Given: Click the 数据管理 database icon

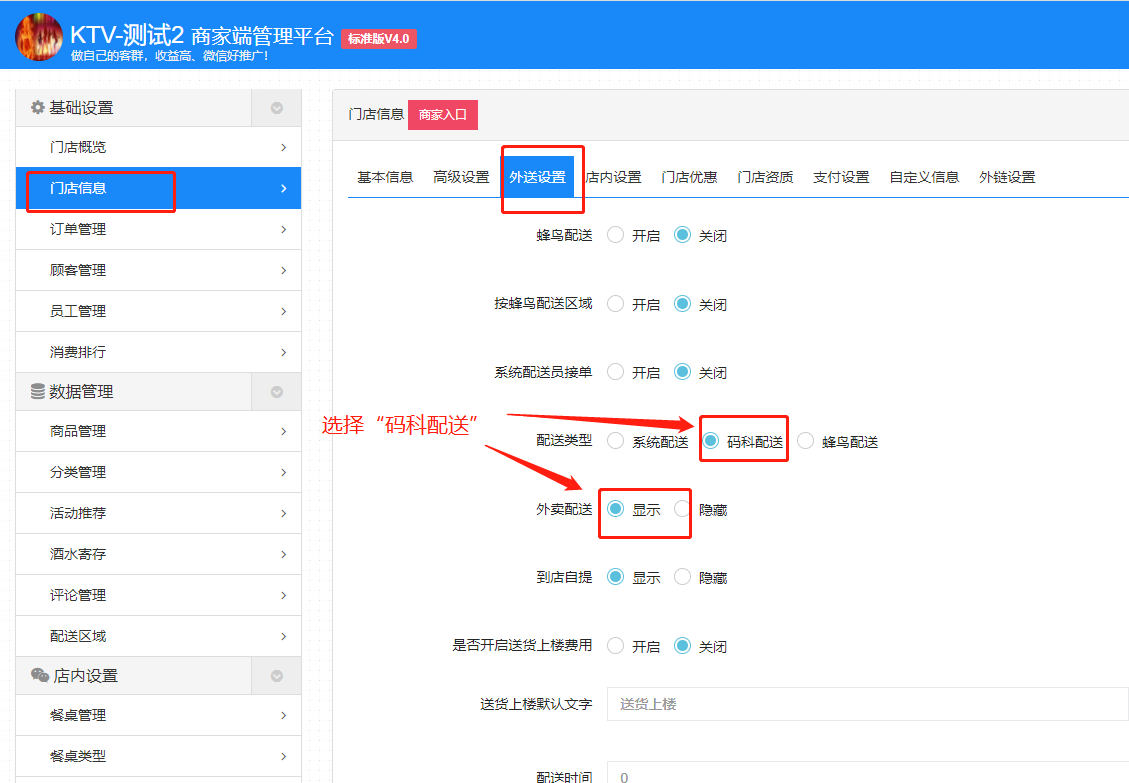Looking at the screenshot, I should pyautogui.click(x=36, y=391).
